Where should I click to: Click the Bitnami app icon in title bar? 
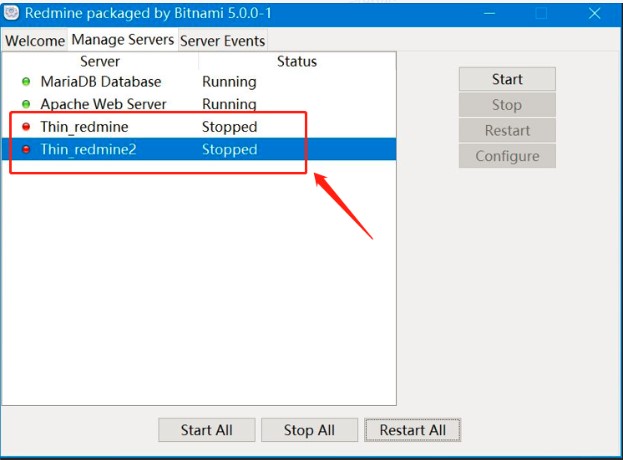click(x=11, y=13)
